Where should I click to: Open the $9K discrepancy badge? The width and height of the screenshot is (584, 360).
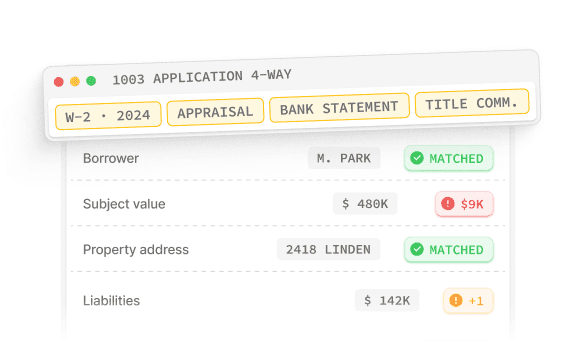pos(464,204)
